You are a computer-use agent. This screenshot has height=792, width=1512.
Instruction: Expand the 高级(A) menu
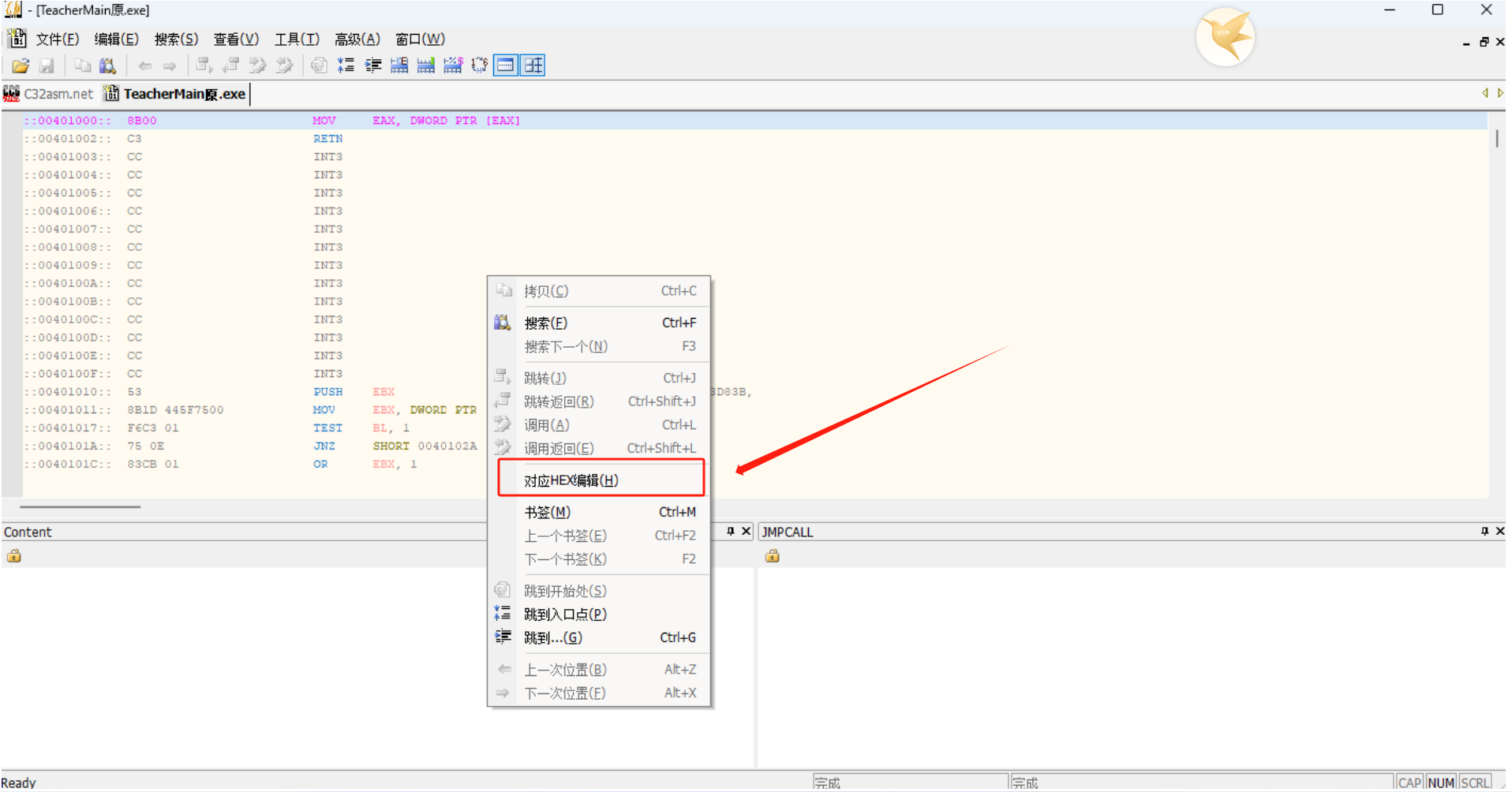click(357, 39)
